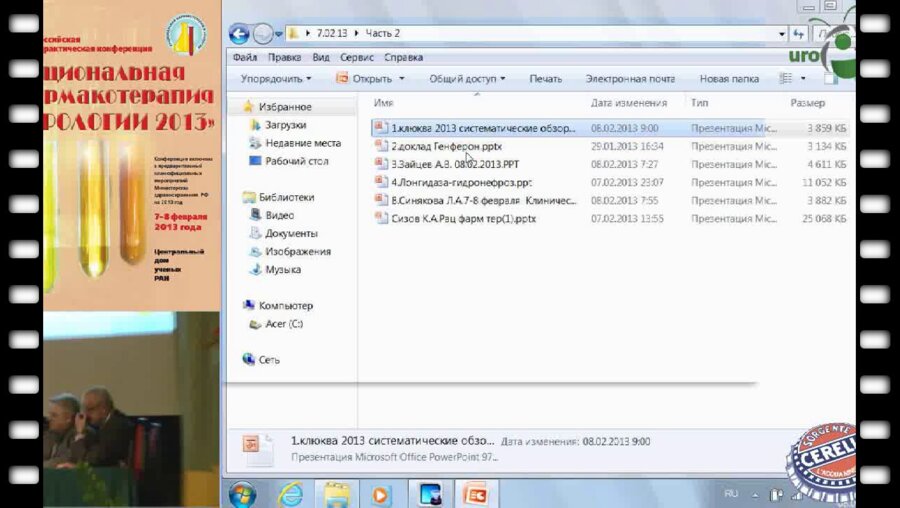This screenshot has width=900, height=508.
Task: Click the Forward navigation arrow button
Action: [263, 34]
